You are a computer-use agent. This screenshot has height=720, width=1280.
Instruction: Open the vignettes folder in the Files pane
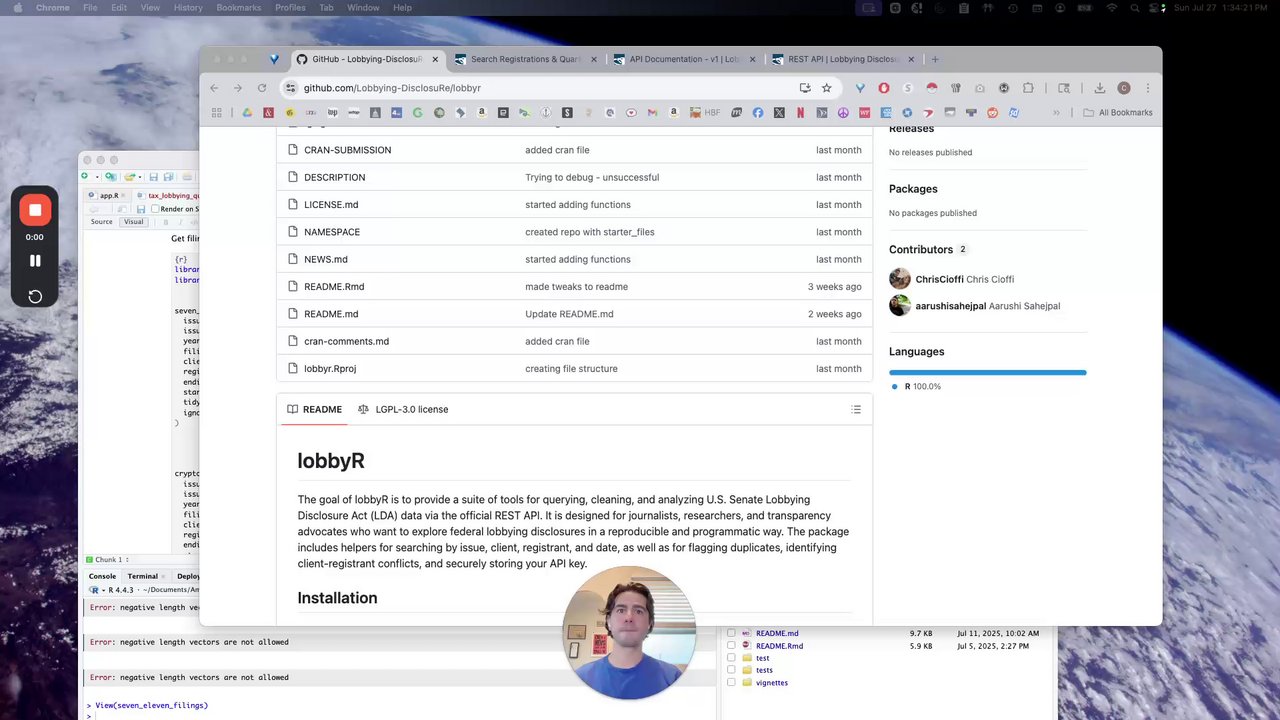click(x=772, y=682)
